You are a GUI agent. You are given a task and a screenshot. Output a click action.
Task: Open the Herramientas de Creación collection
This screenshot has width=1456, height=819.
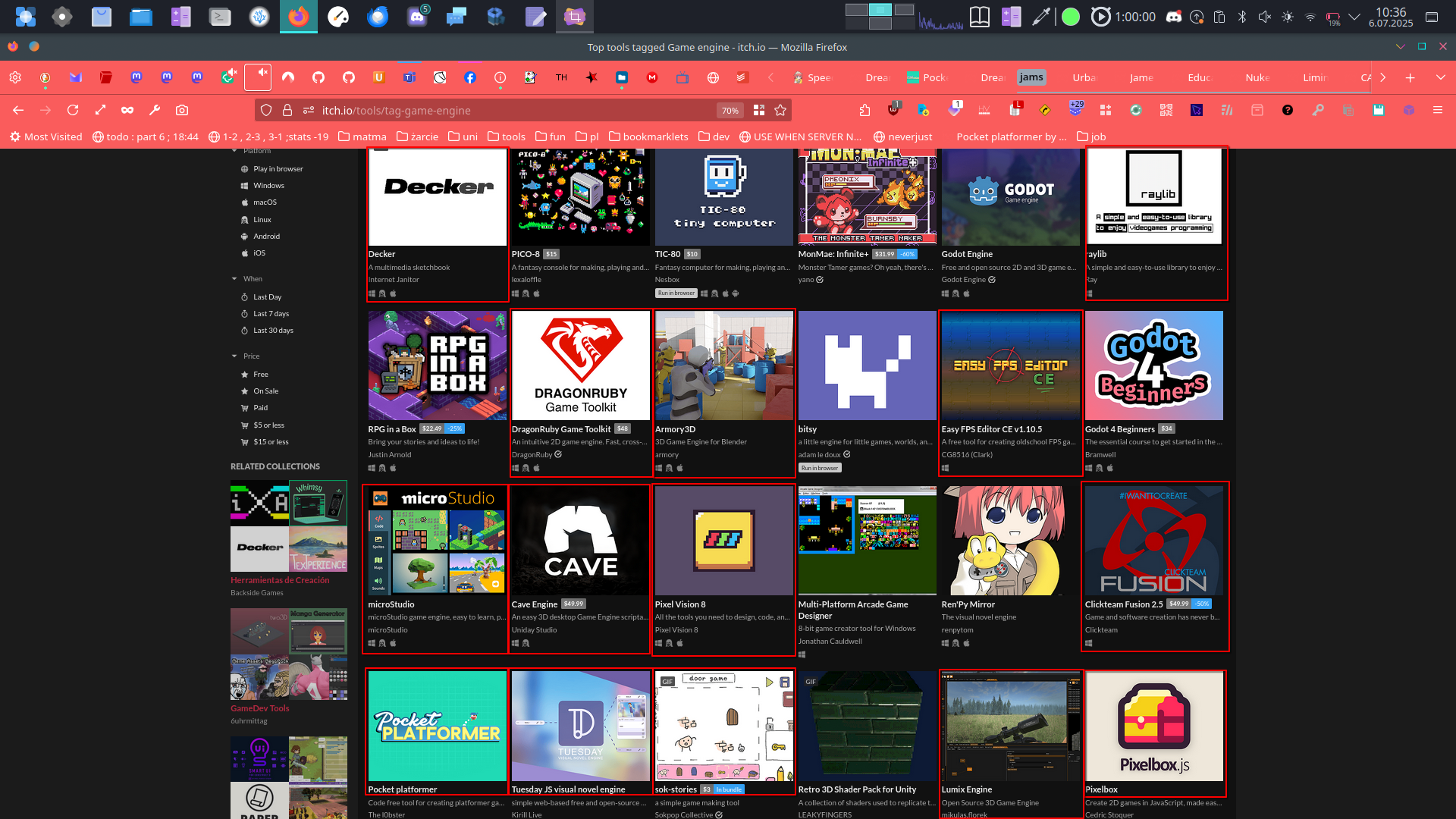click(x=280, y=580)
